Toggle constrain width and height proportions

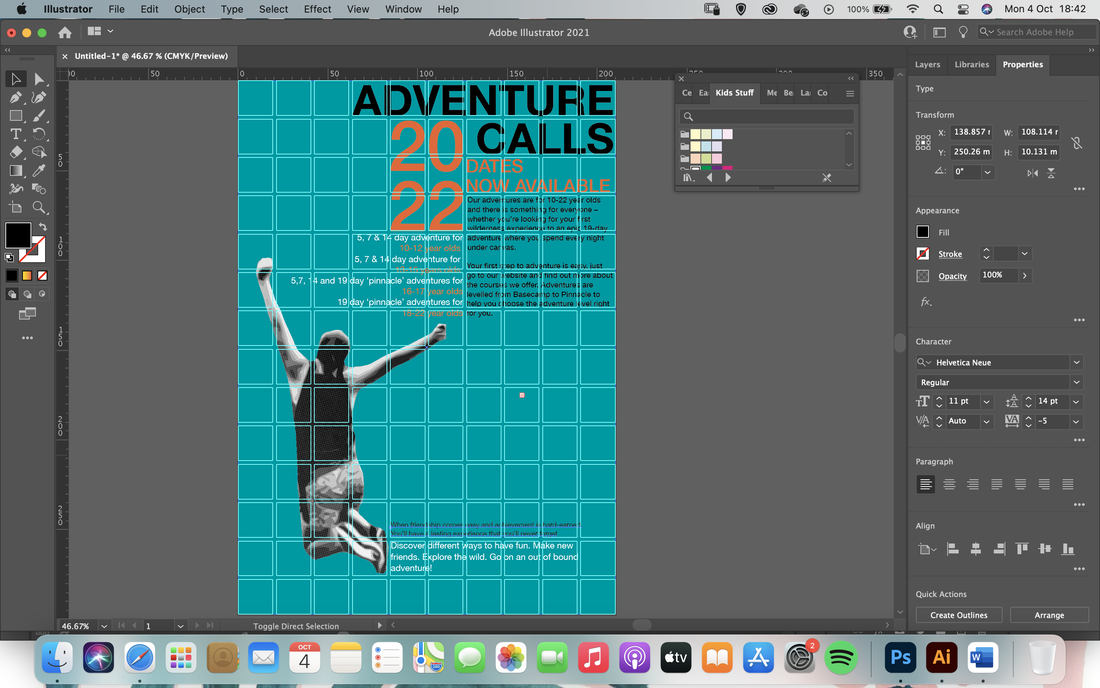(x=1076, y=142)
